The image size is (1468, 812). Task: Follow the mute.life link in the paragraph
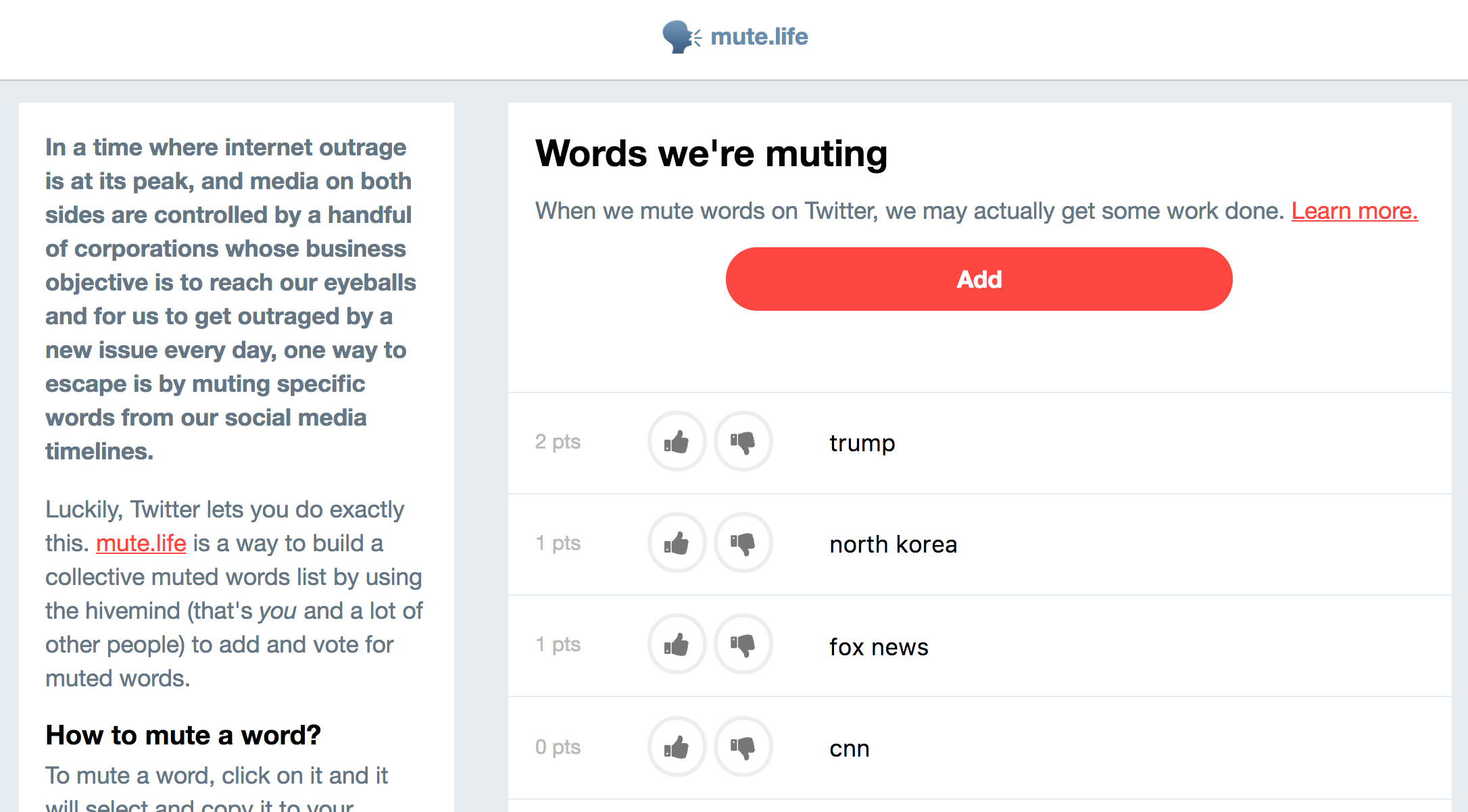(141, 543)
